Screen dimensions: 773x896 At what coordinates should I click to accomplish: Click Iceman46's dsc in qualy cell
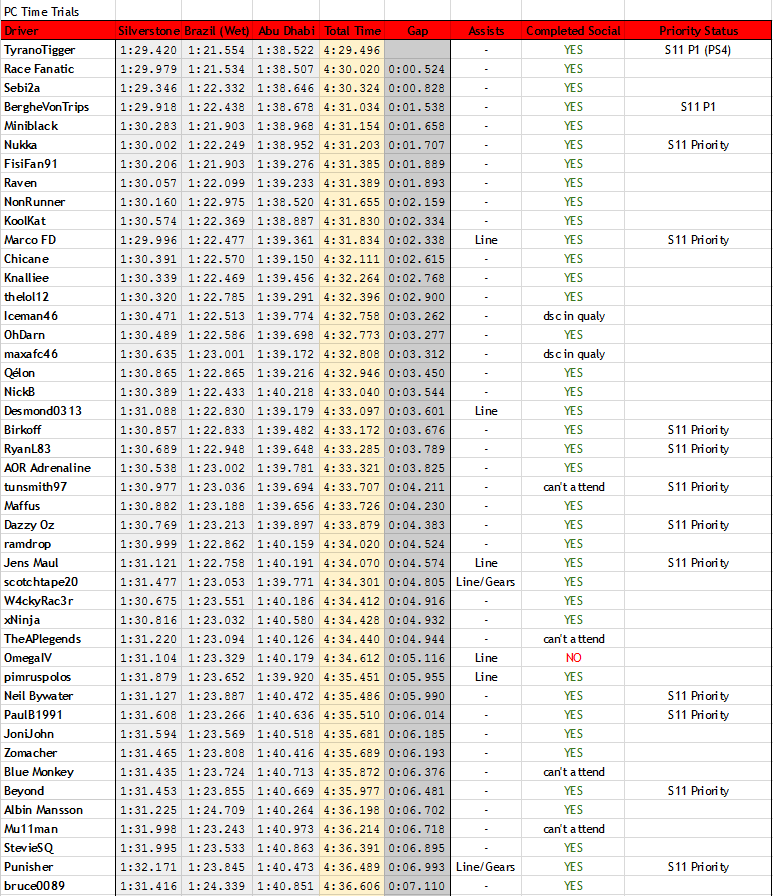[573, 316]
